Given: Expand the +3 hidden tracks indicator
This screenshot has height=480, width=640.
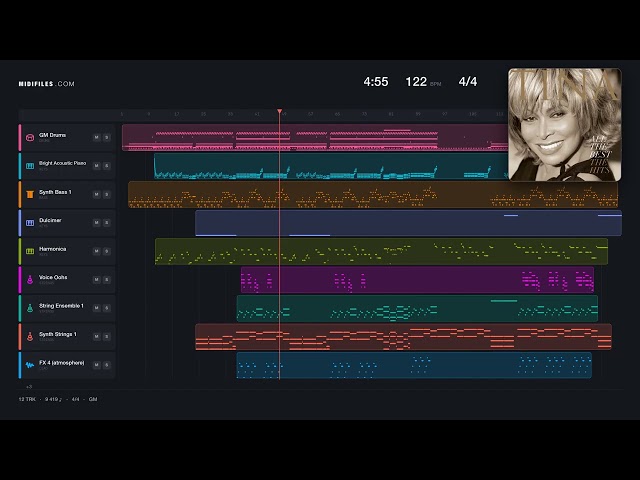Looking at the screenshot, I should [x=29, y=387].
